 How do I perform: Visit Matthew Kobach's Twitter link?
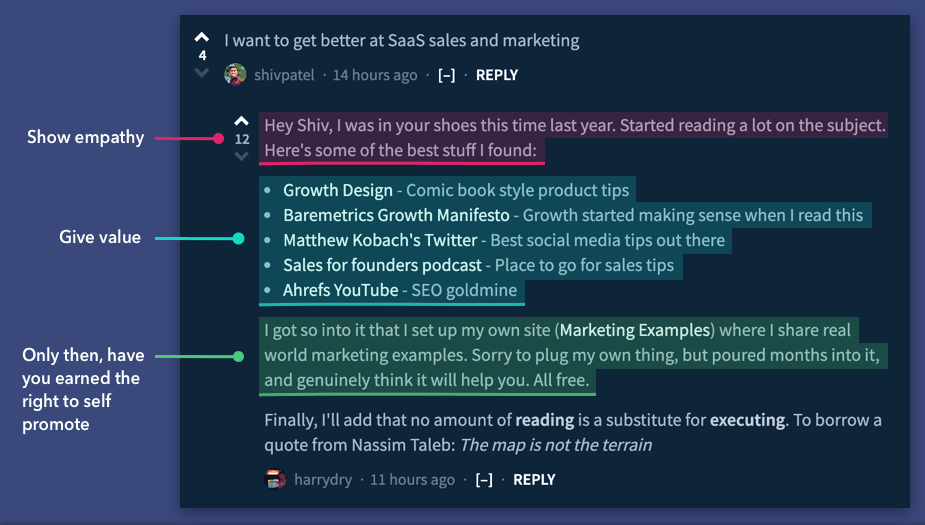[x=380, y=240]
